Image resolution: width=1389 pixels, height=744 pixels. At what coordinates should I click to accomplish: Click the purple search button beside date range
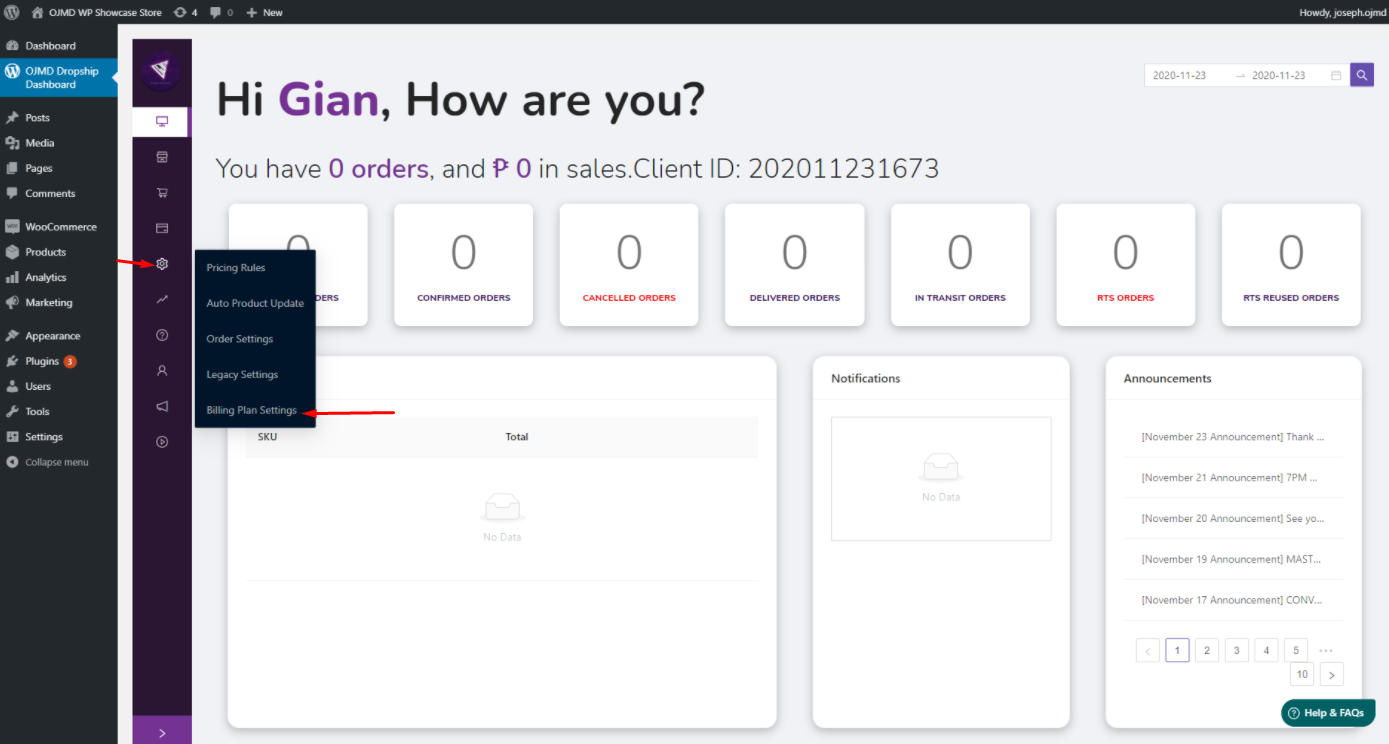click(1362, 75)
